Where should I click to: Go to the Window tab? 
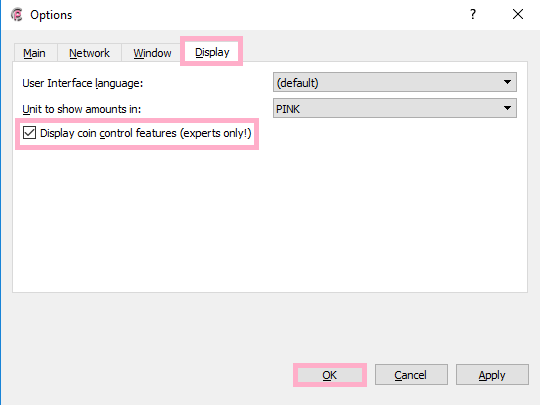coord(152,53)
